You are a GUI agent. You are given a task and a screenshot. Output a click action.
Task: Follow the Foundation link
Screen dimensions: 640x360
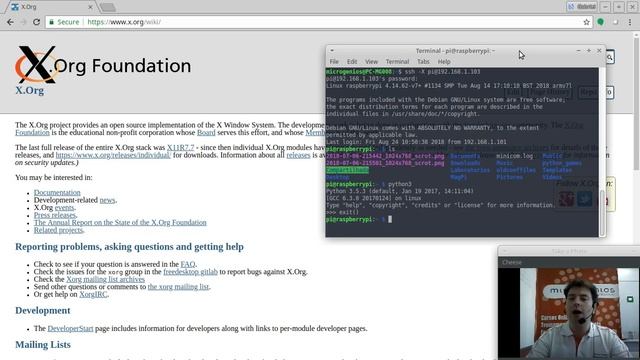point(32,133)
